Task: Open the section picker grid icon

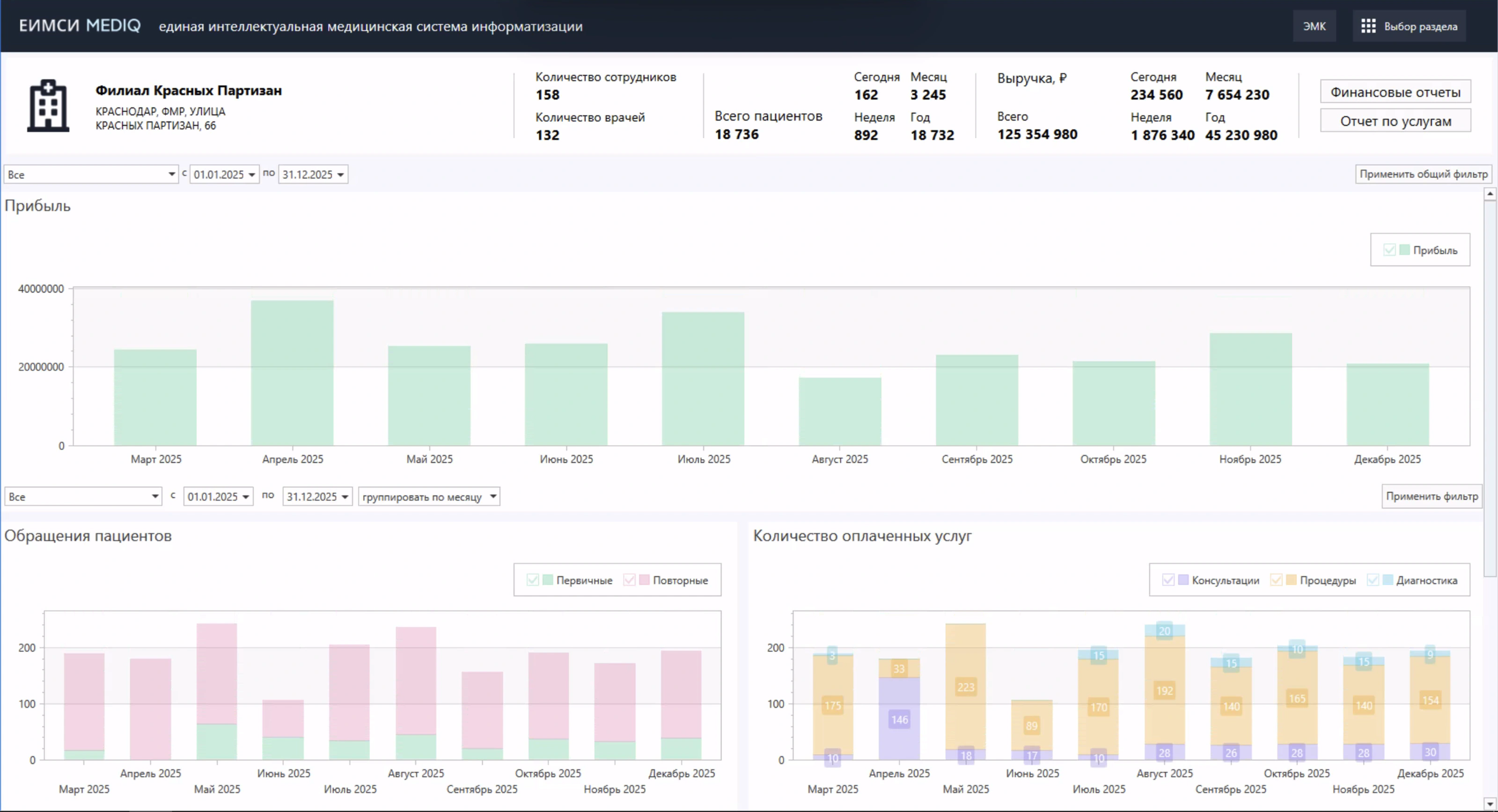Action: pyautogui.click(x=1368, y=26)
